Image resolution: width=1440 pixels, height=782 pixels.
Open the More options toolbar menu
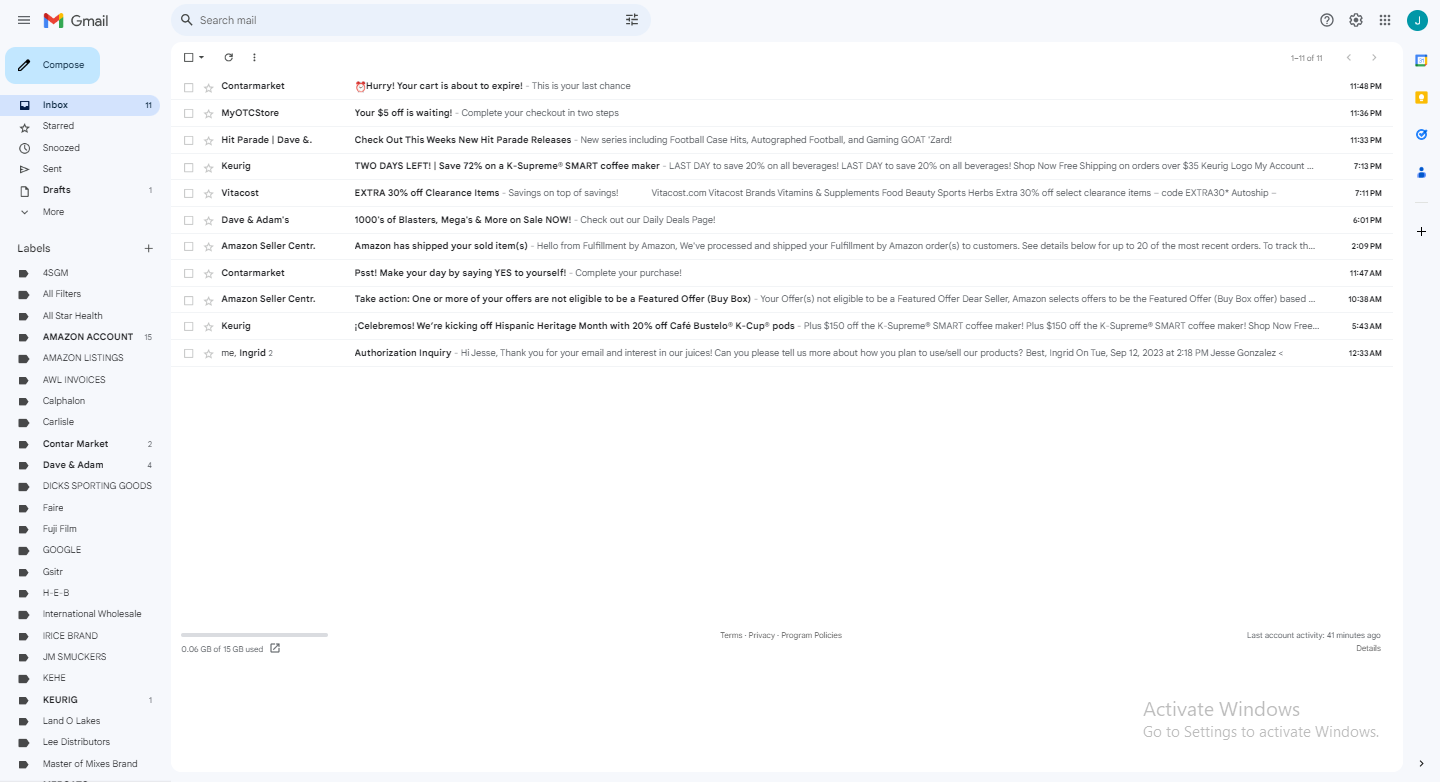tap(254, 58)
